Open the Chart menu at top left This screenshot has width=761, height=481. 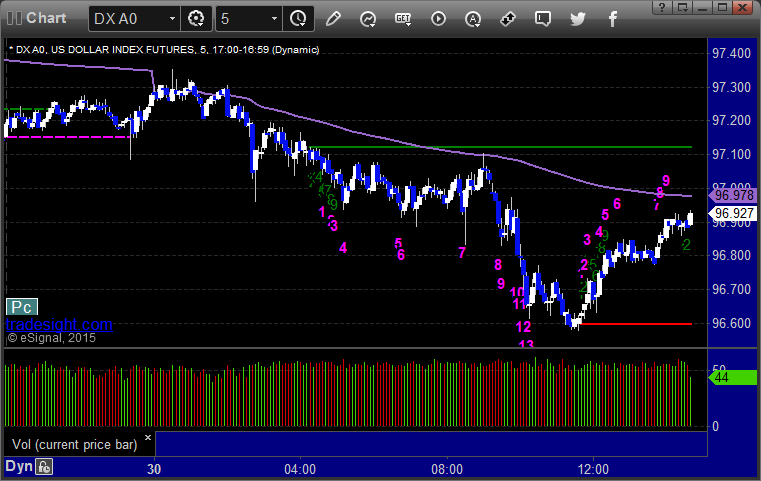click(37, 18)
